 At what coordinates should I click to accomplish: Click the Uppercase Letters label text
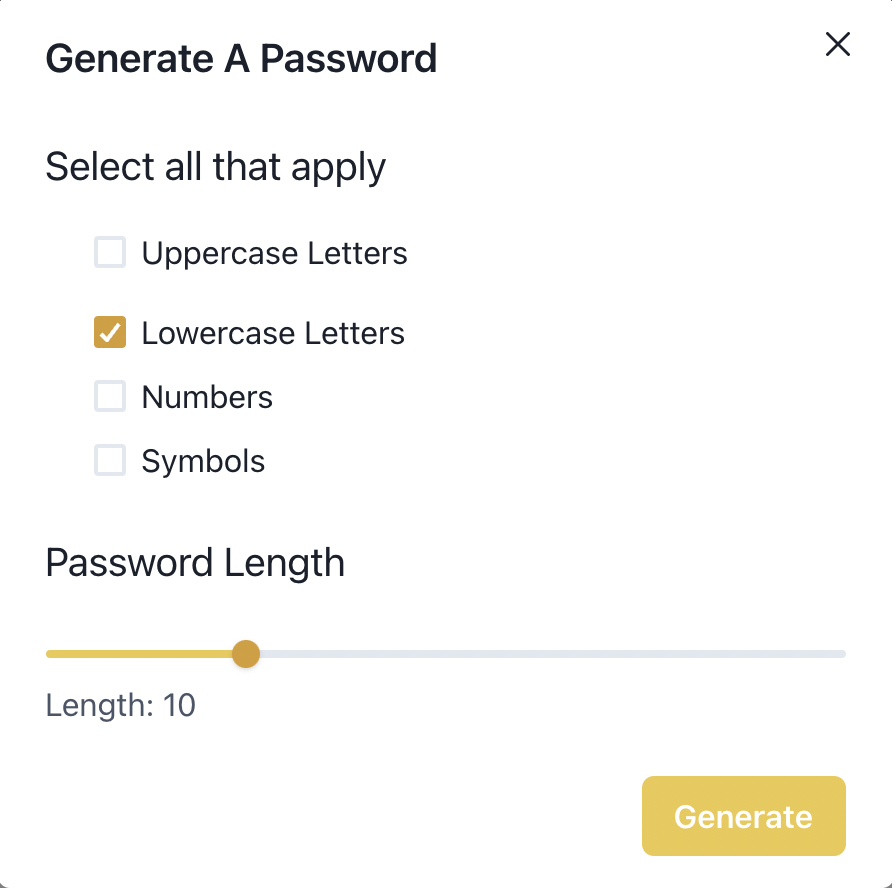274,254
